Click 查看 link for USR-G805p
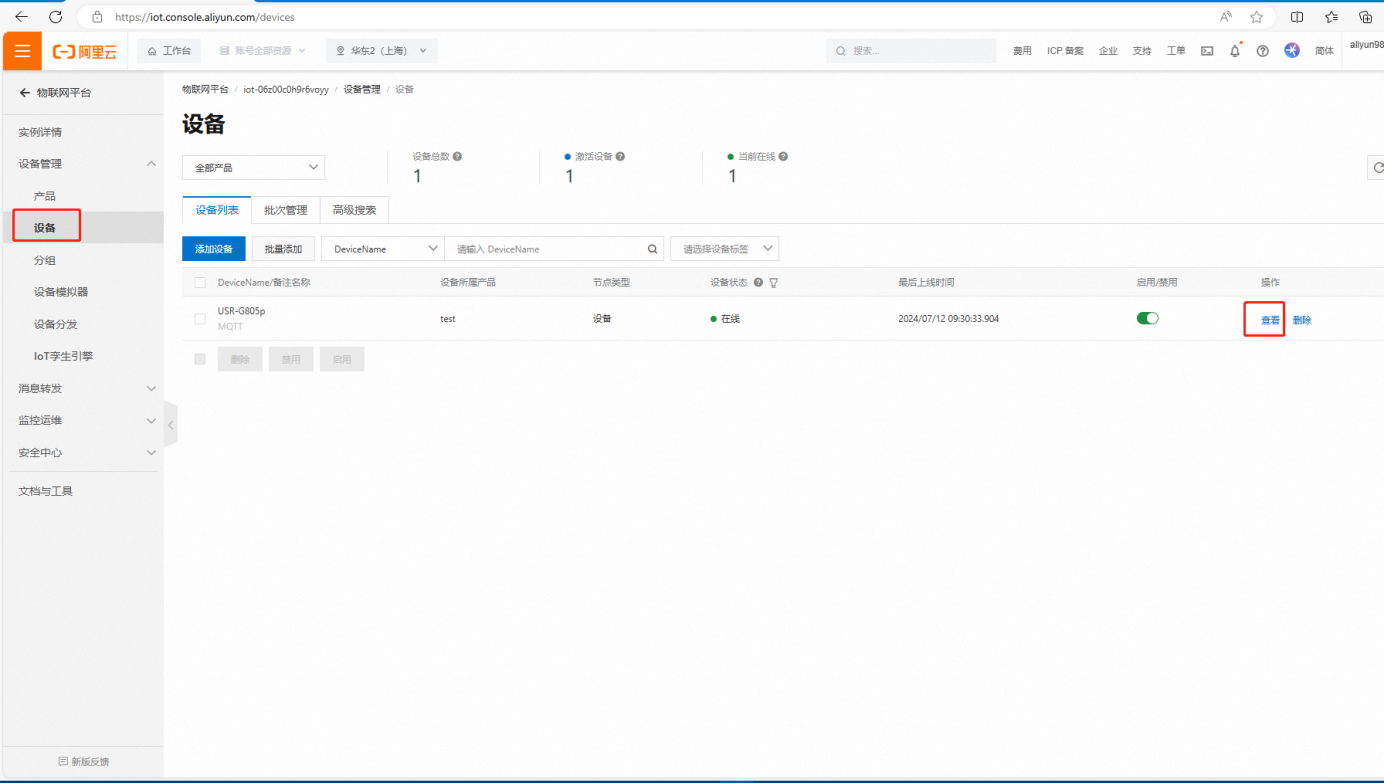 click(x=1270, y=320)
